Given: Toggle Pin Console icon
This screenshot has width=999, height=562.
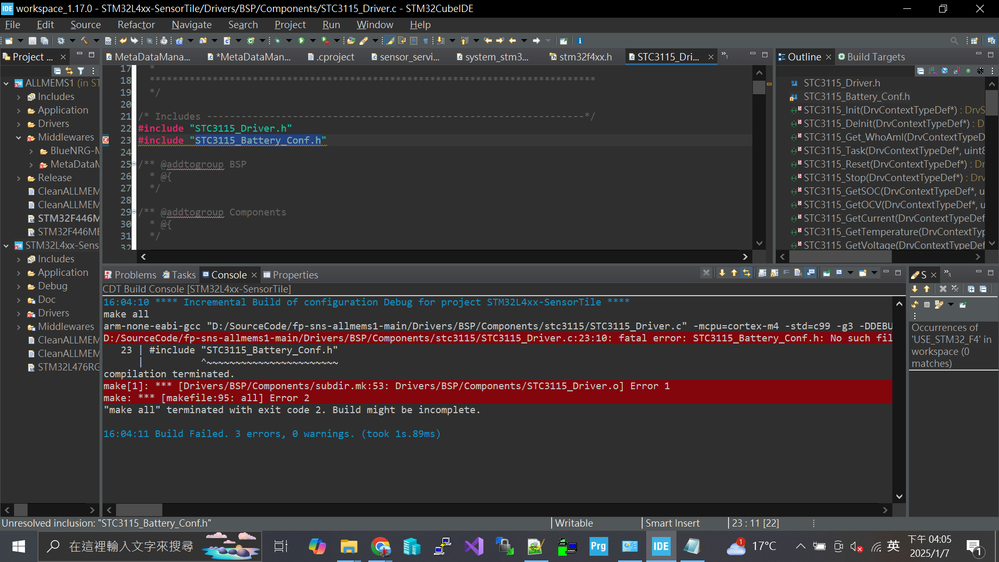Looking at the screenshot, I should (x=826, y=273).
